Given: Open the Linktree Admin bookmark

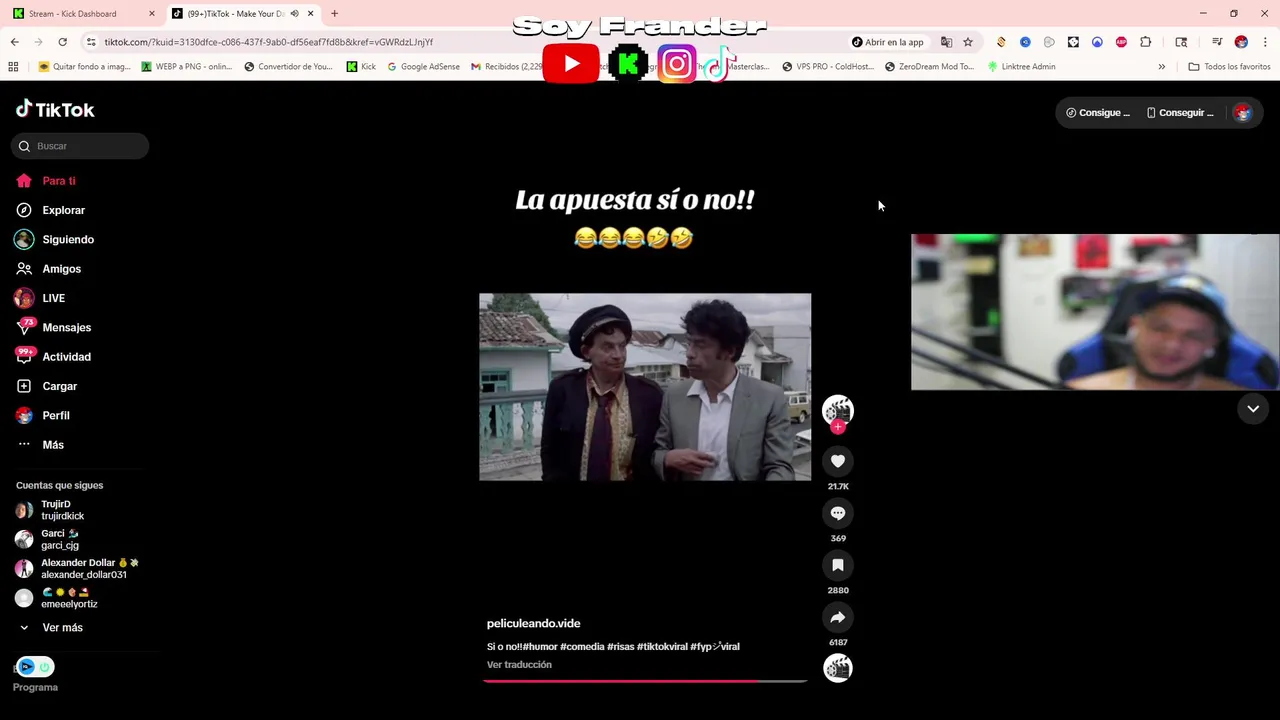Looking at the screenshot, I should tap(1021, 67).
